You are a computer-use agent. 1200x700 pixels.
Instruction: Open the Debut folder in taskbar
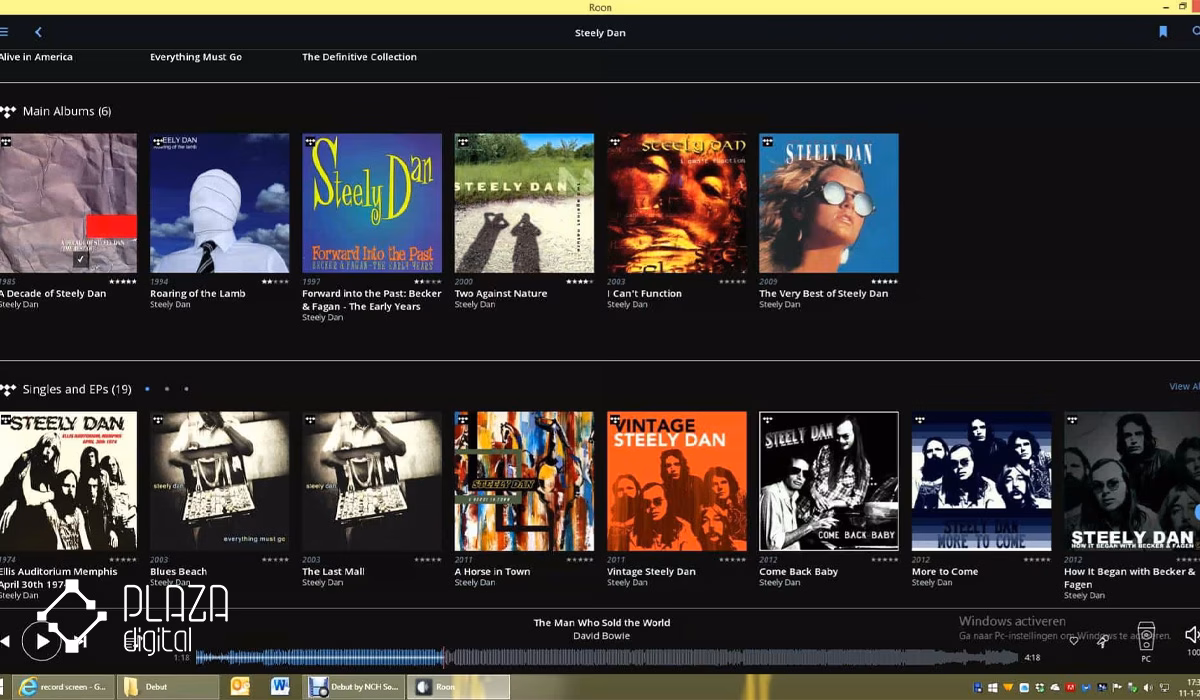(x=168, y=687)
